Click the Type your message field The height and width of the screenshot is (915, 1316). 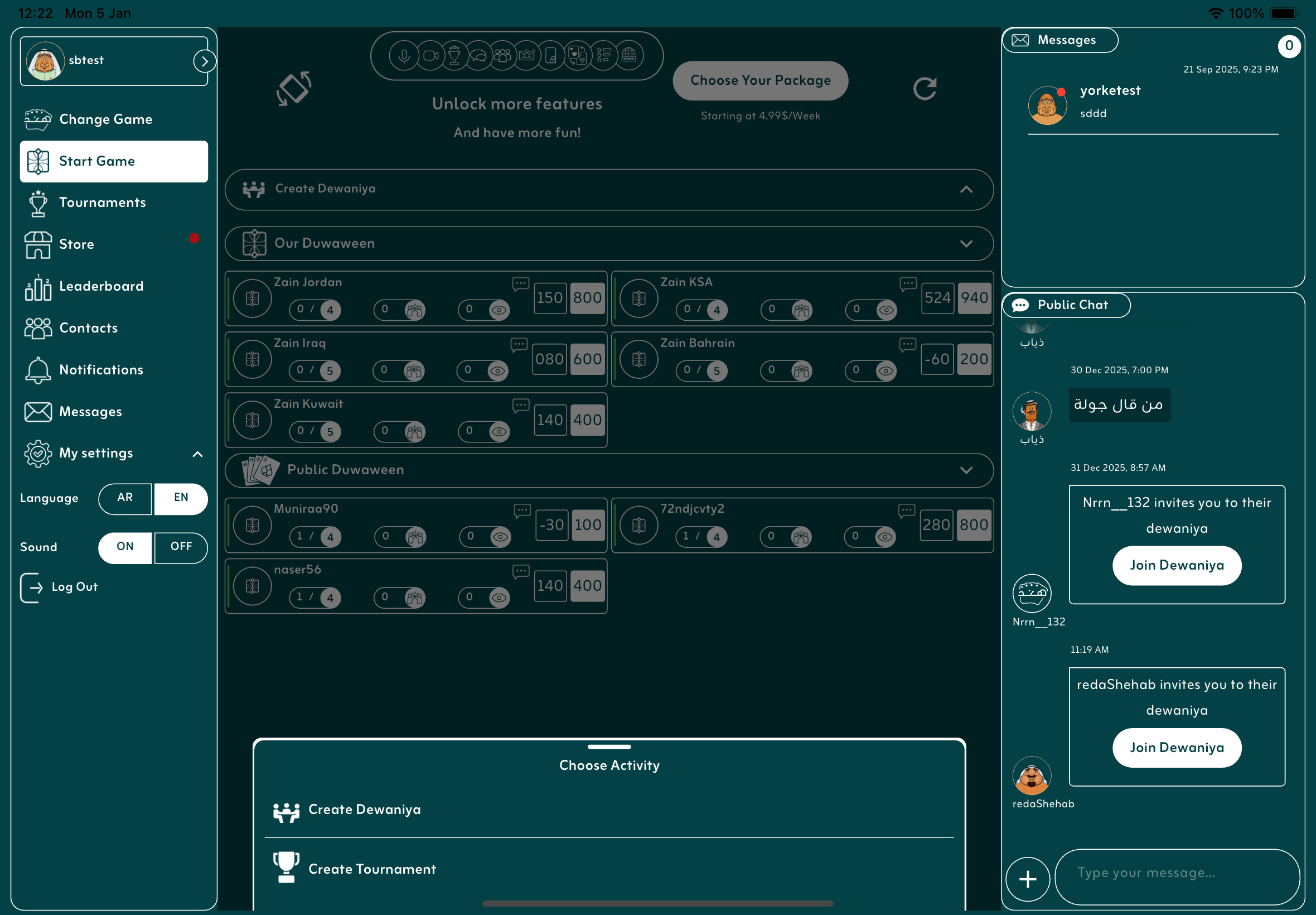(x=1176, y=873)
